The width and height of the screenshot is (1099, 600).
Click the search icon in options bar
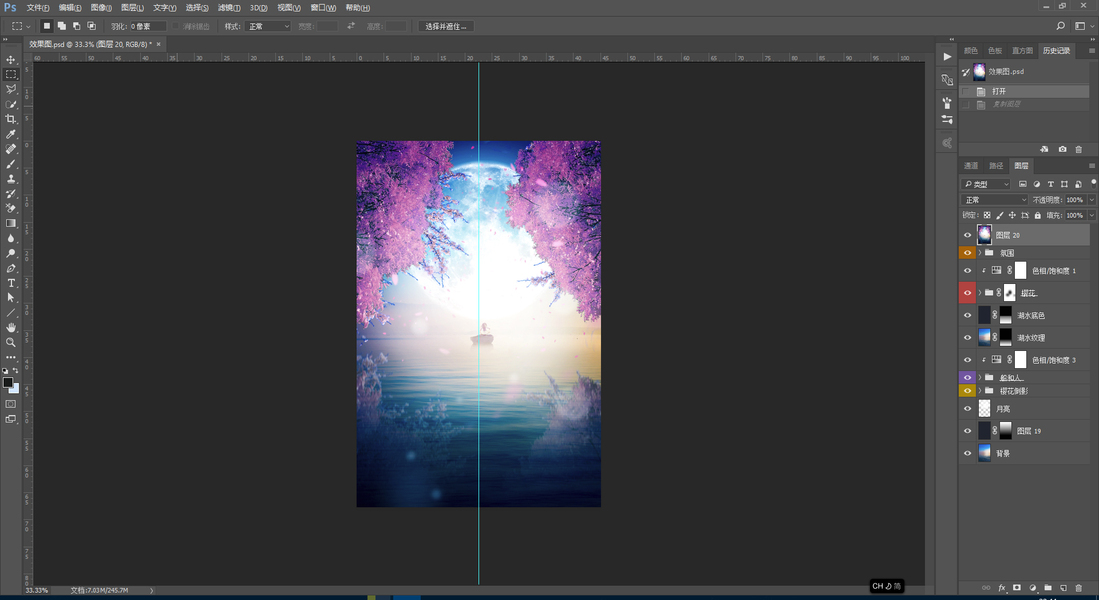[x=1060, y=26]
